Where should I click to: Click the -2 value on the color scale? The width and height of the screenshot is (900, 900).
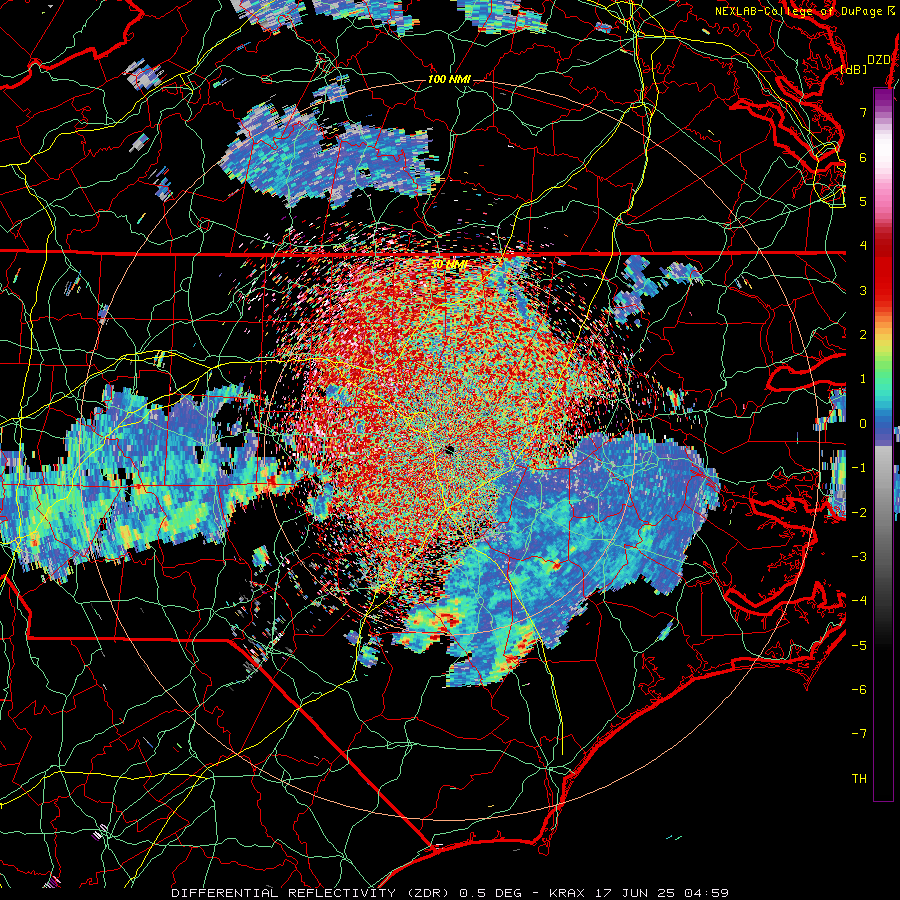click(x=859, y=512)
